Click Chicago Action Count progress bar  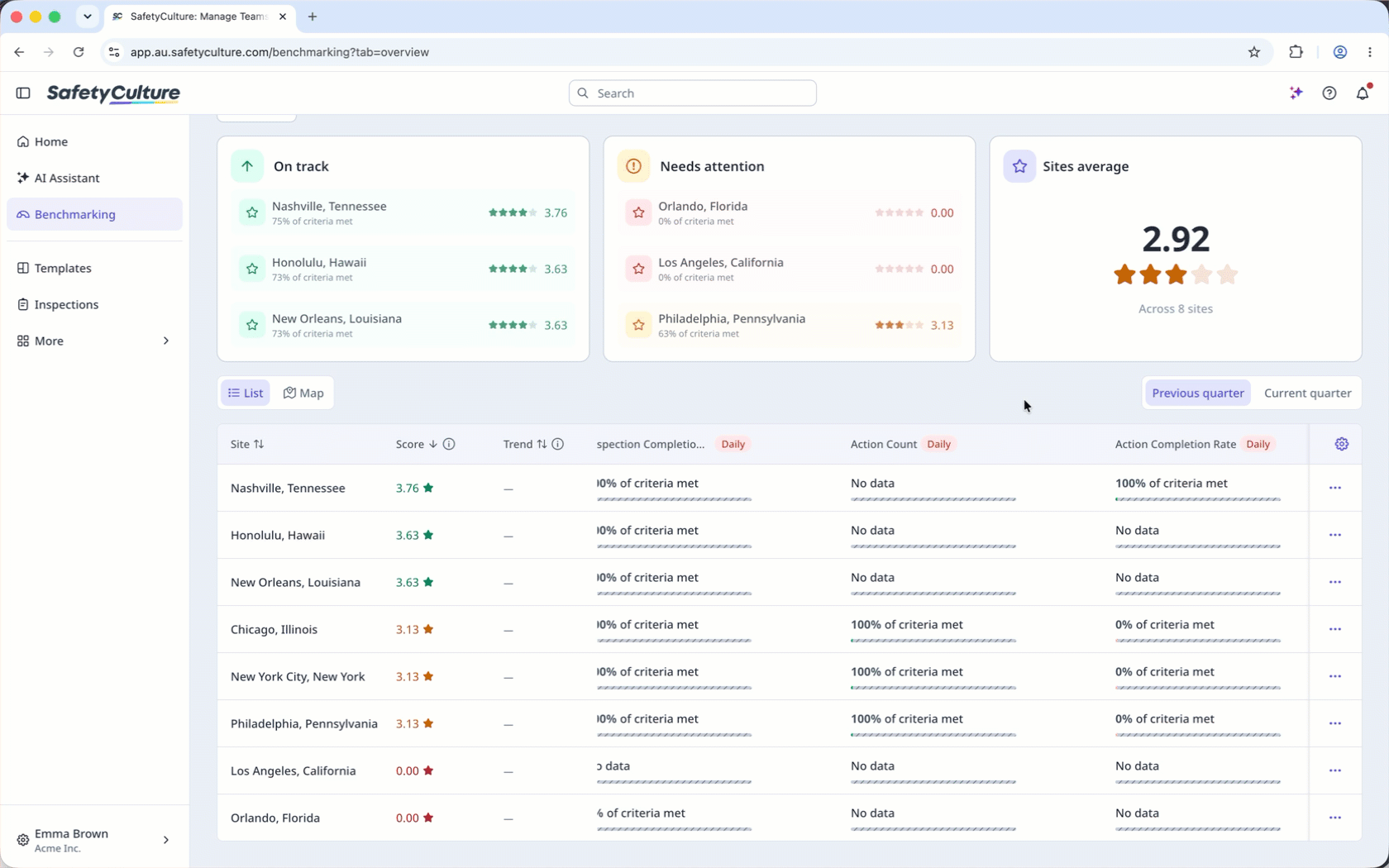pos(933,641)
